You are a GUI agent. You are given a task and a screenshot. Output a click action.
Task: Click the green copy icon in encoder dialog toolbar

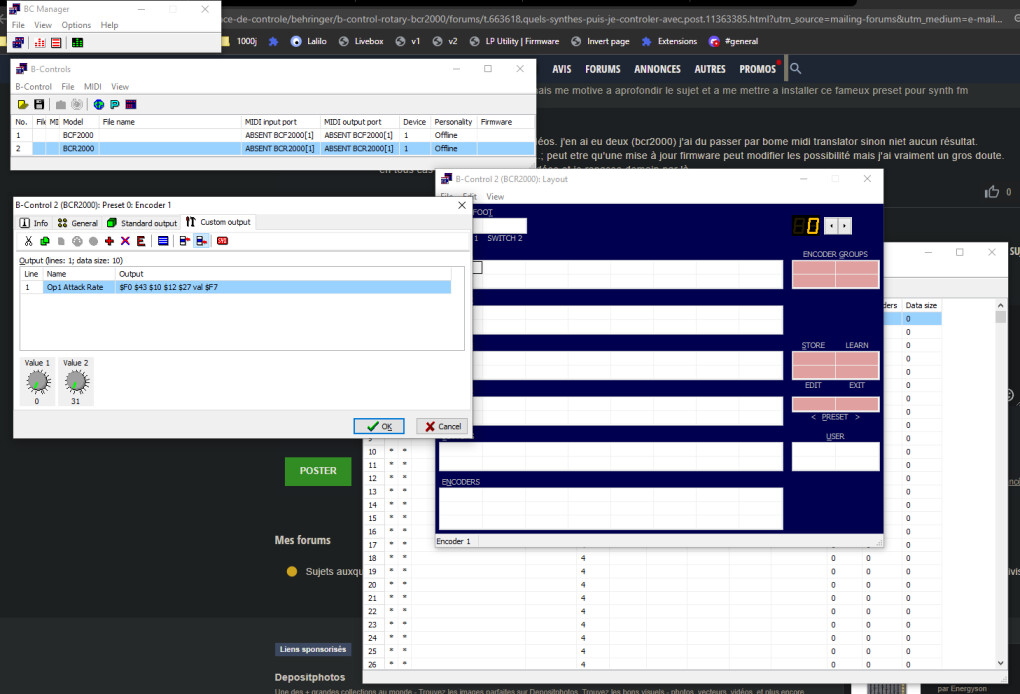point(45,241)
